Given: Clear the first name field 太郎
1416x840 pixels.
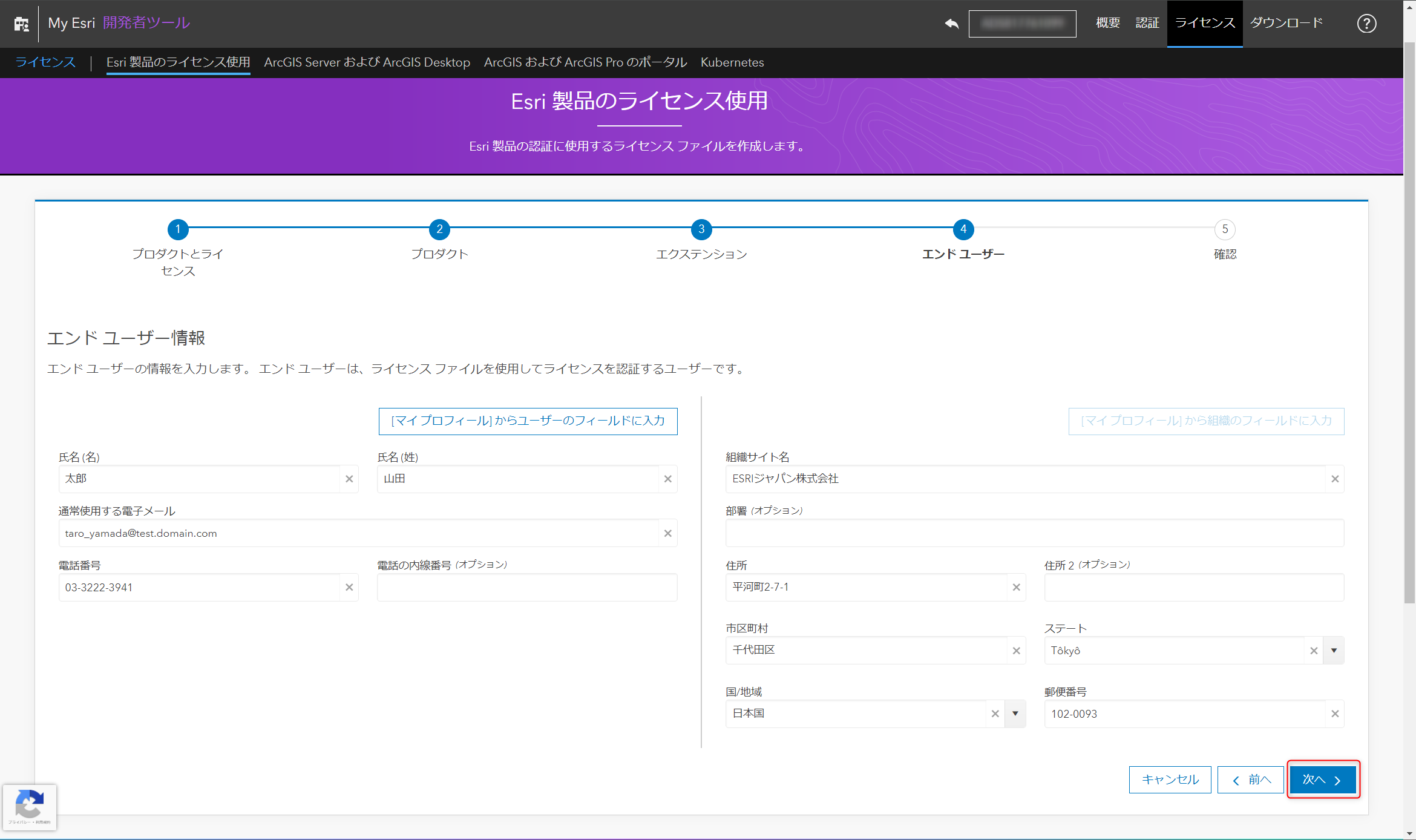Looking at the screenshot, I should (349, 479).
